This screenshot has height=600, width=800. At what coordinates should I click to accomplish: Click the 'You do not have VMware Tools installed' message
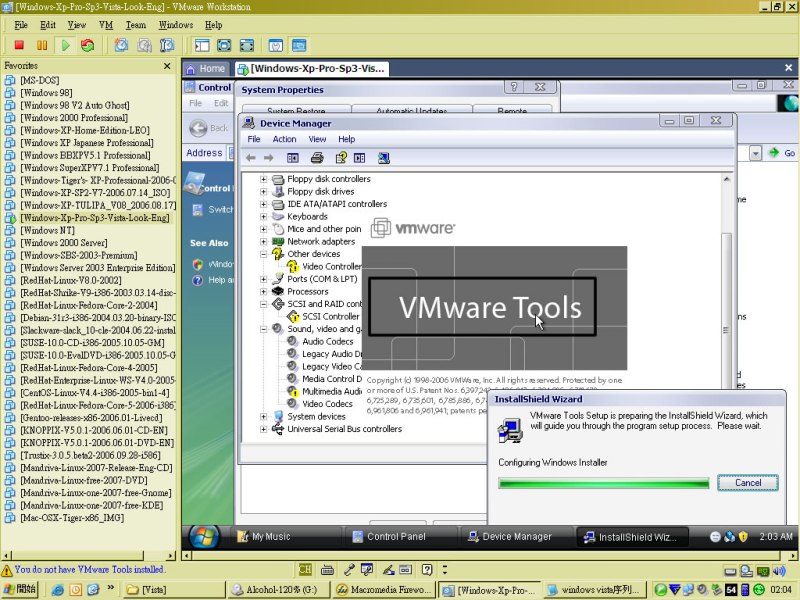point(90,570)
